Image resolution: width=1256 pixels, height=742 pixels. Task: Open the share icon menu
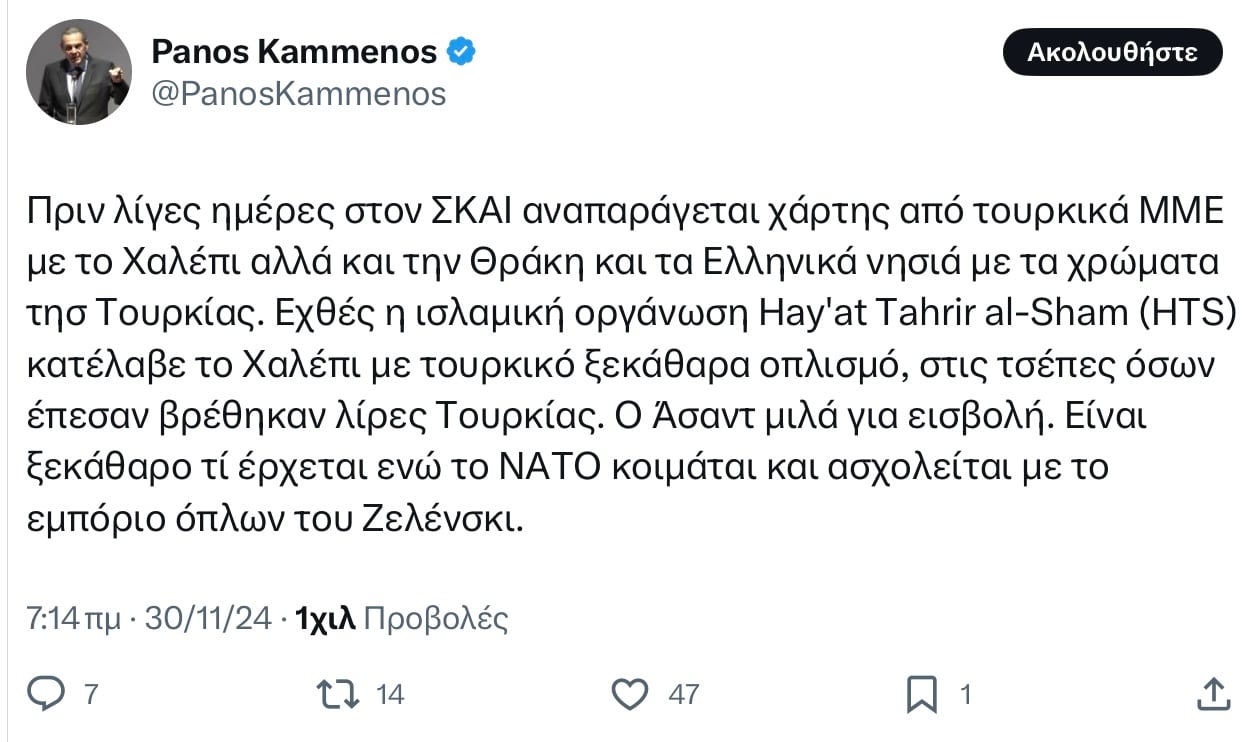[x=1212, y=692]
